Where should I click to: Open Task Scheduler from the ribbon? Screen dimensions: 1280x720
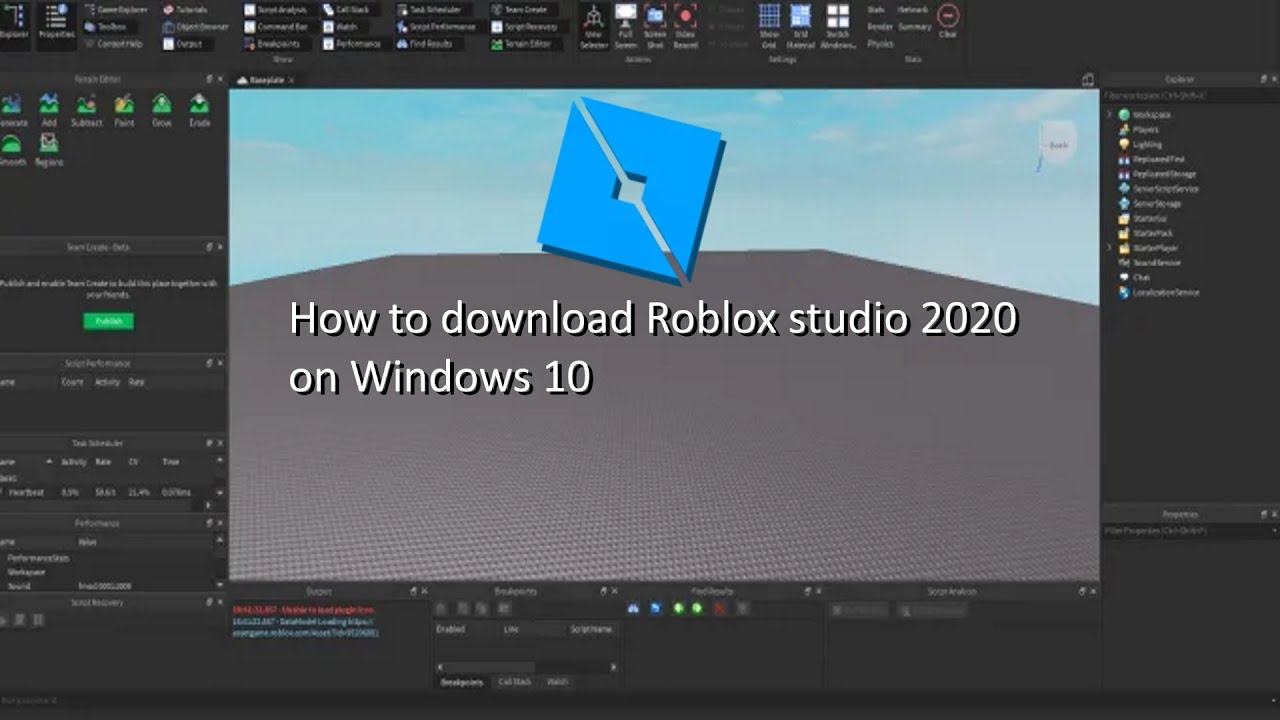coord(429,9)
